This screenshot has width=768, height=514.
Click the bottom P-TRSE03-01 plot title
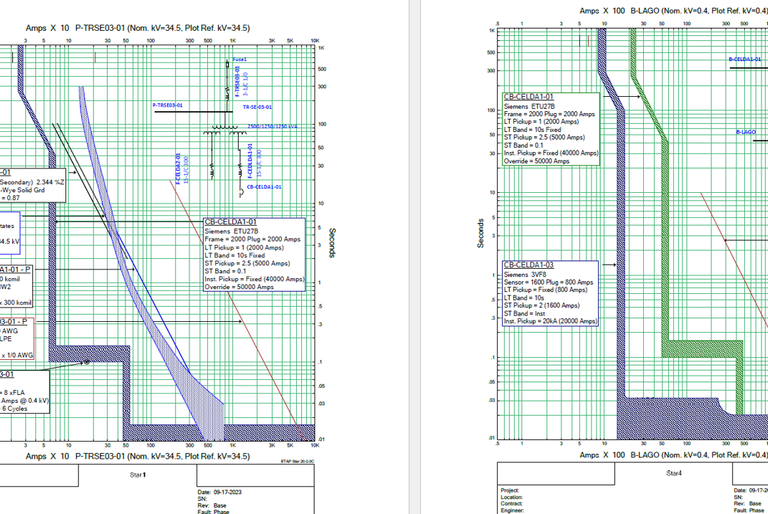[138, 456]
